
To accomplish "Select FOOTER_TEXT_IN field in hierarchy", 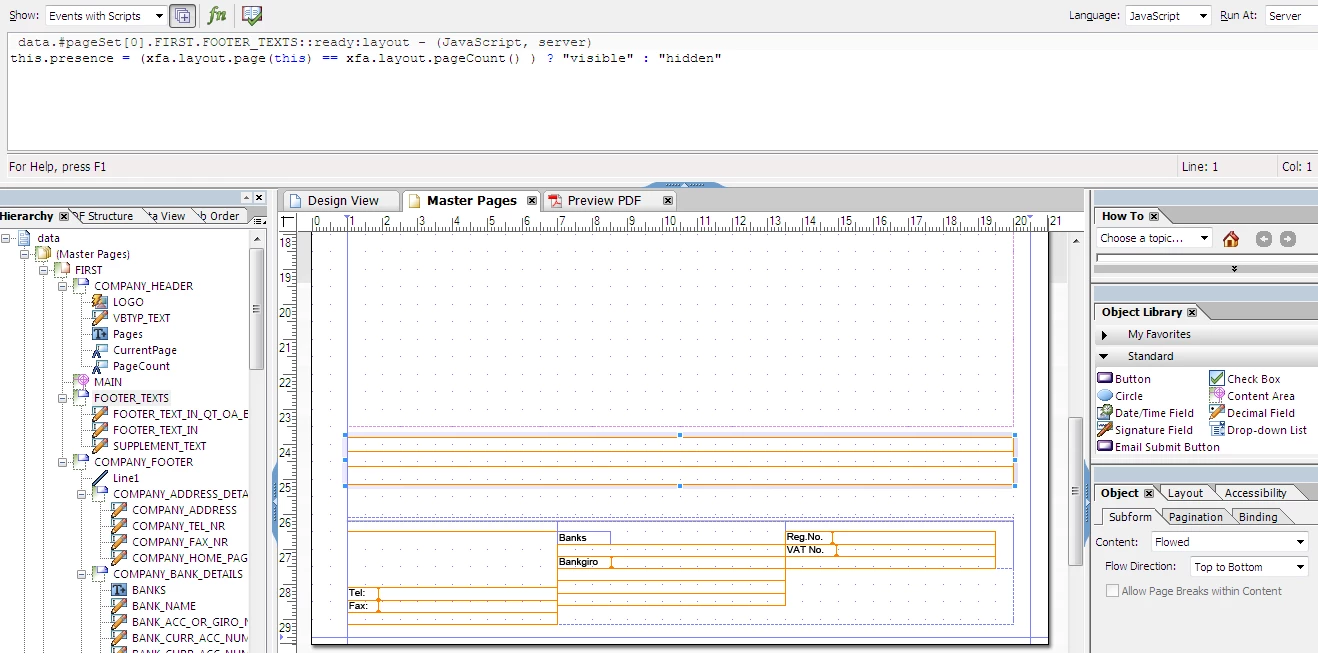I will pos(155,430).
